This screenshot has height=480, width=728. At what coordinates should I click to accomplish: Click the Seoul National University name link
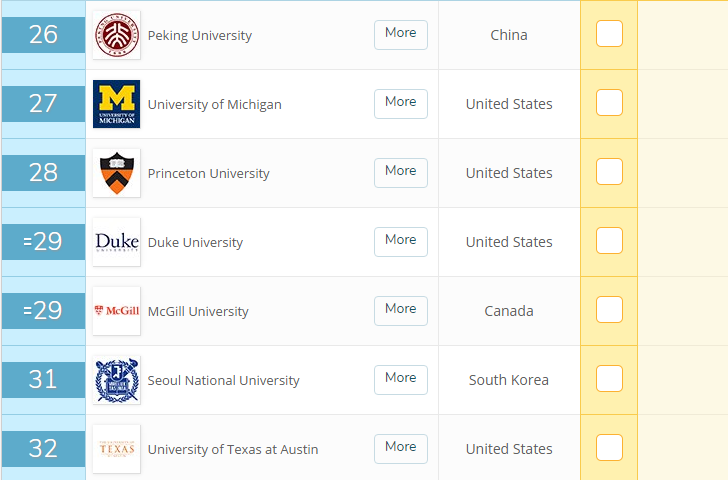[x=223, y=381]
